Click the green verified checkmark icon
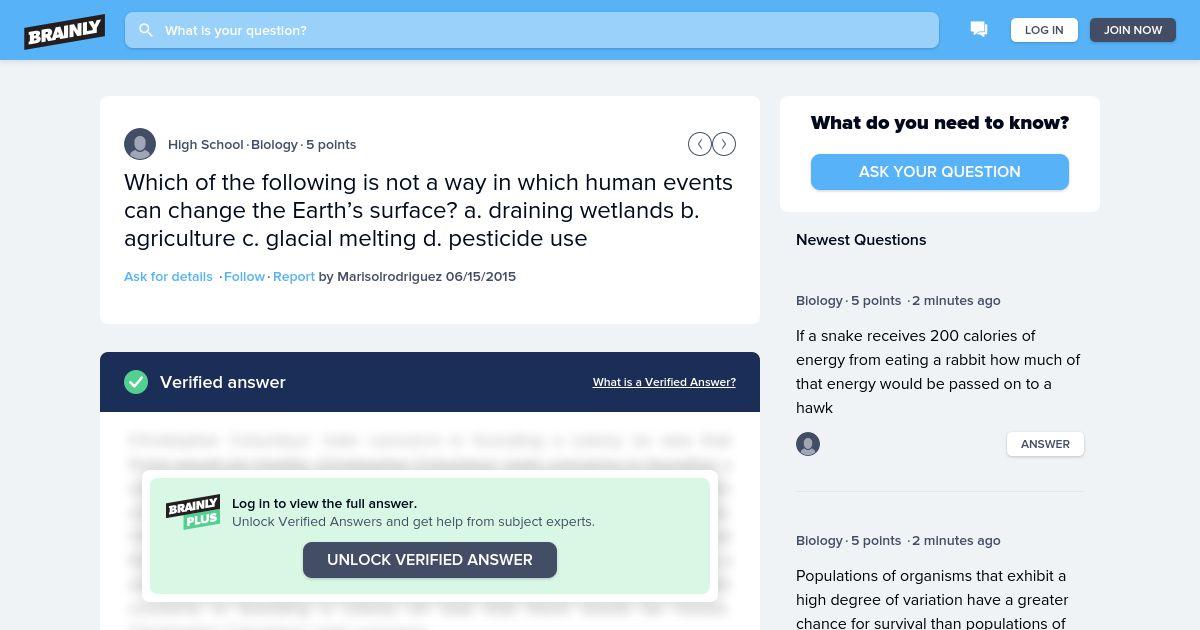Viewport: 1200px width, 630px height. point(136,382)
